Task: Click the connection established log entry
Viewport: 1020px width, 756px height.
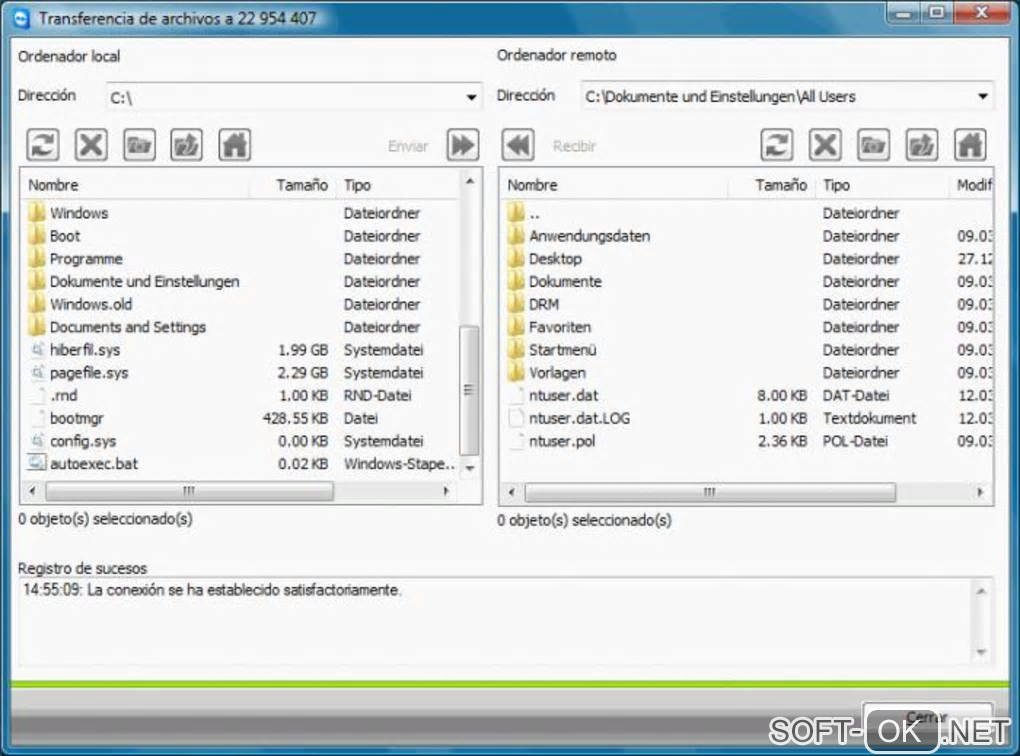Action: pyautogui.click(x=212, y=590)
